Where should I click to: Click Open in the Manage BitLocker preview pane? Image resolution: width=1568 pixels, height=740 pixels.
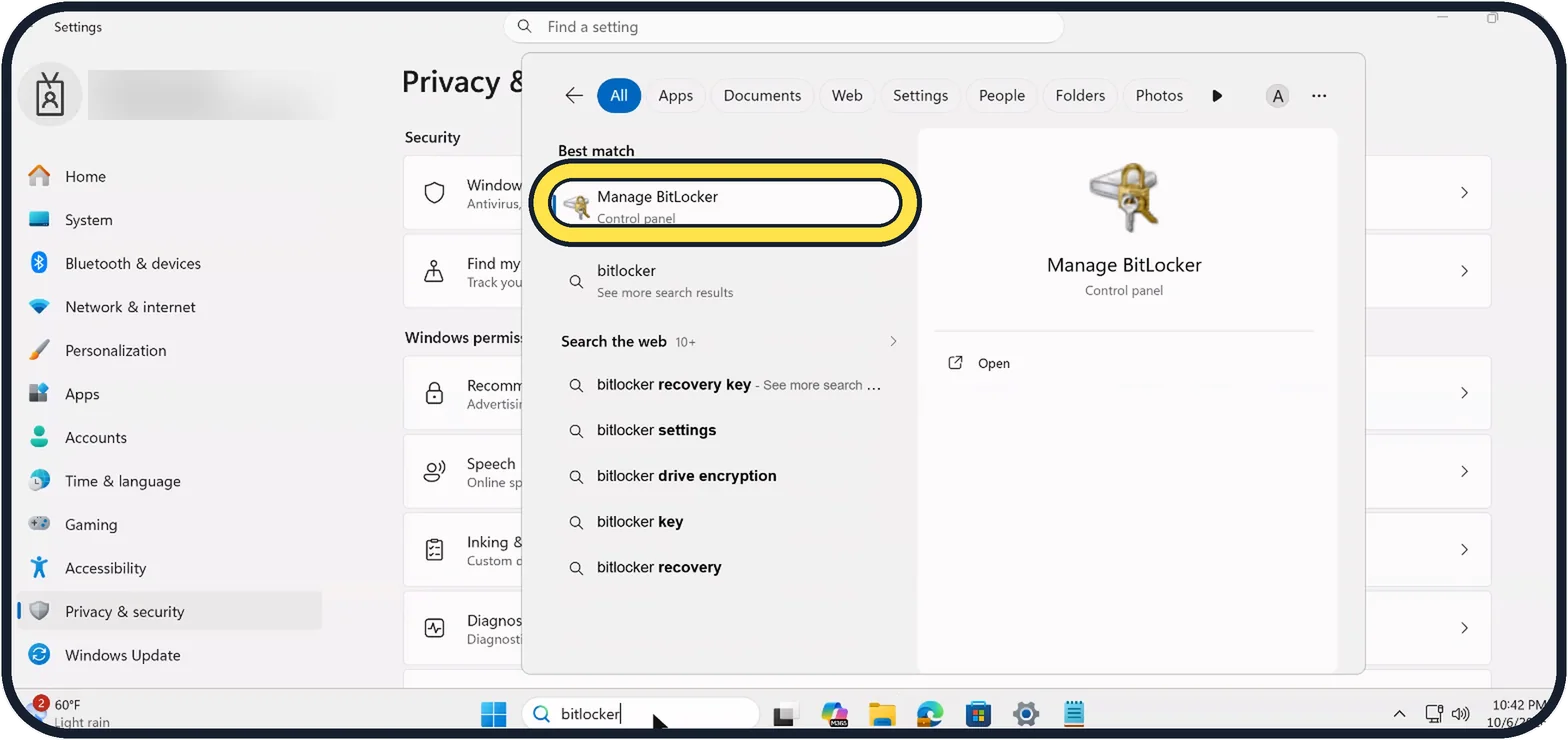pyautogui.click(x=993, y=363)
